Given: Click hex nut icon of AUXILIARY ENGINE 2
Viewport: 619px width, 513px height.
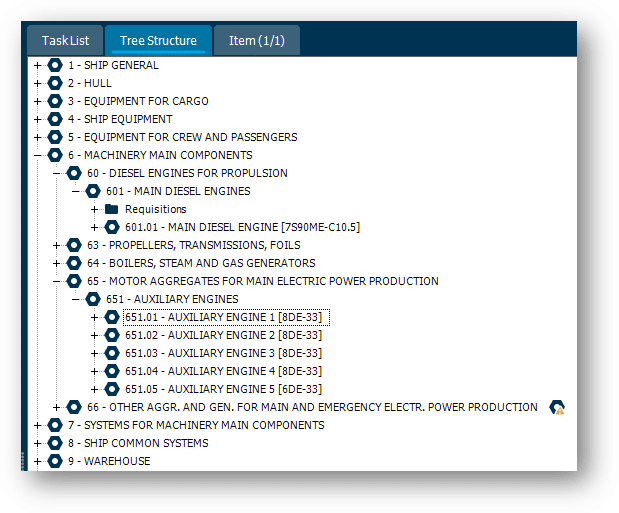Looking at the screenshot, I should click(x=112, y=335).
